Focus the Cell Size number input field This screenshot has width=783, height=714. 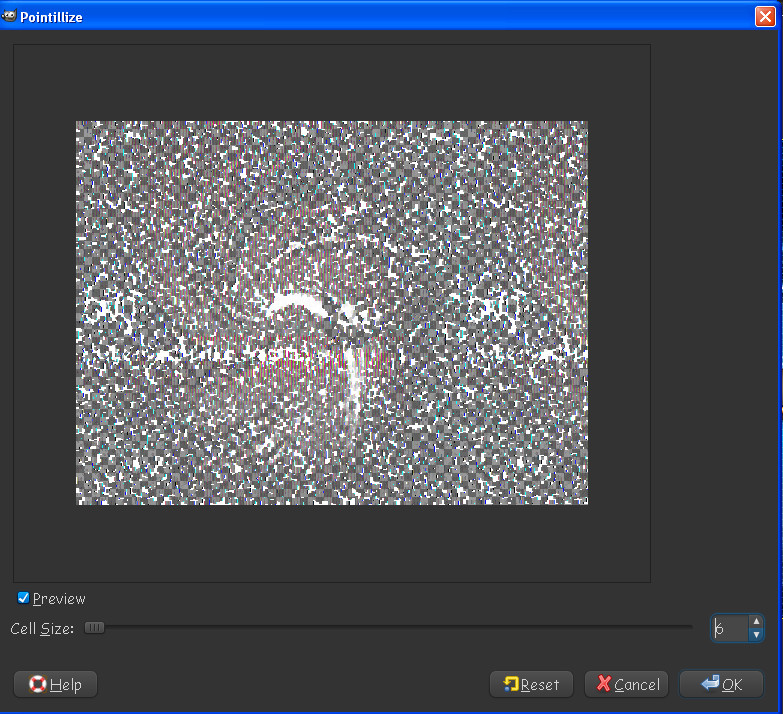point(729,628)
